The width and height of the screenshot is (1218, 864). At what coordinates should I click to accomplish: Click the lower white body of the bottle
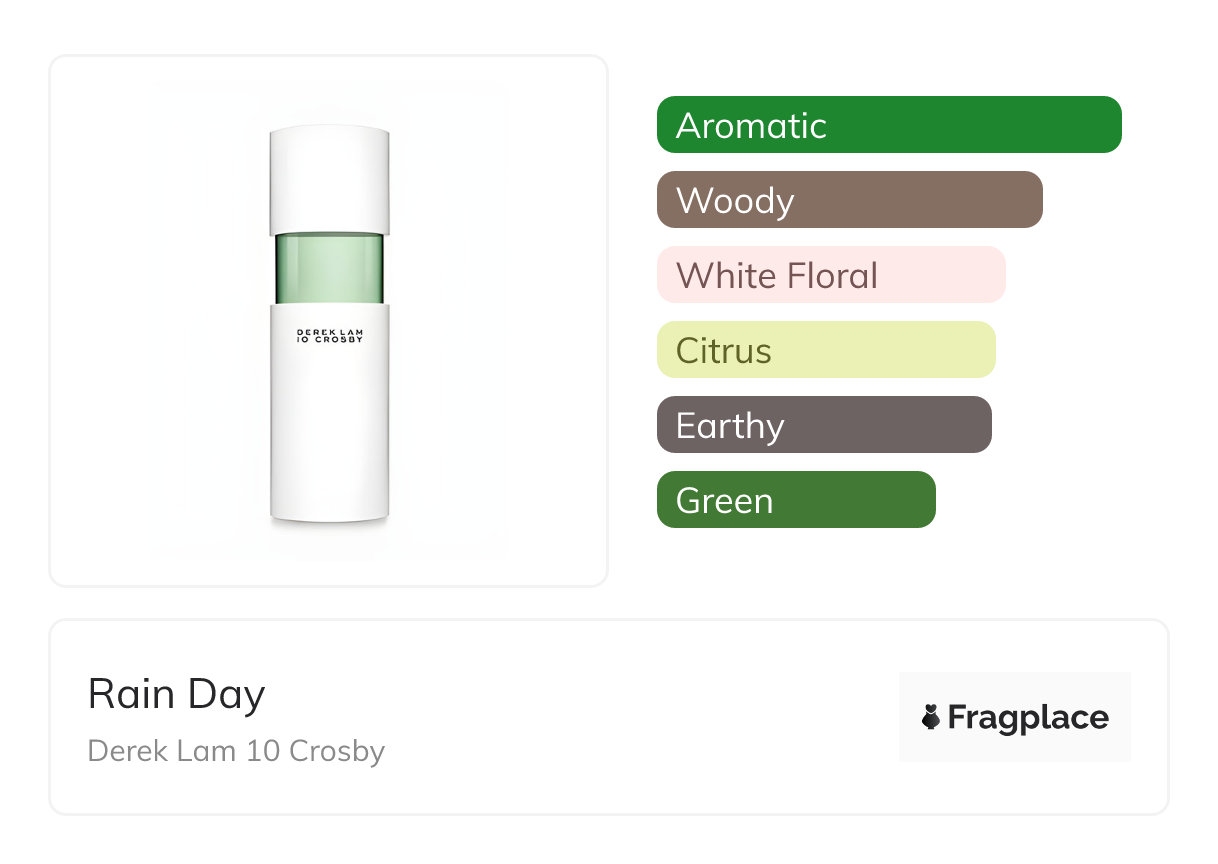click(x=329, y=440)
